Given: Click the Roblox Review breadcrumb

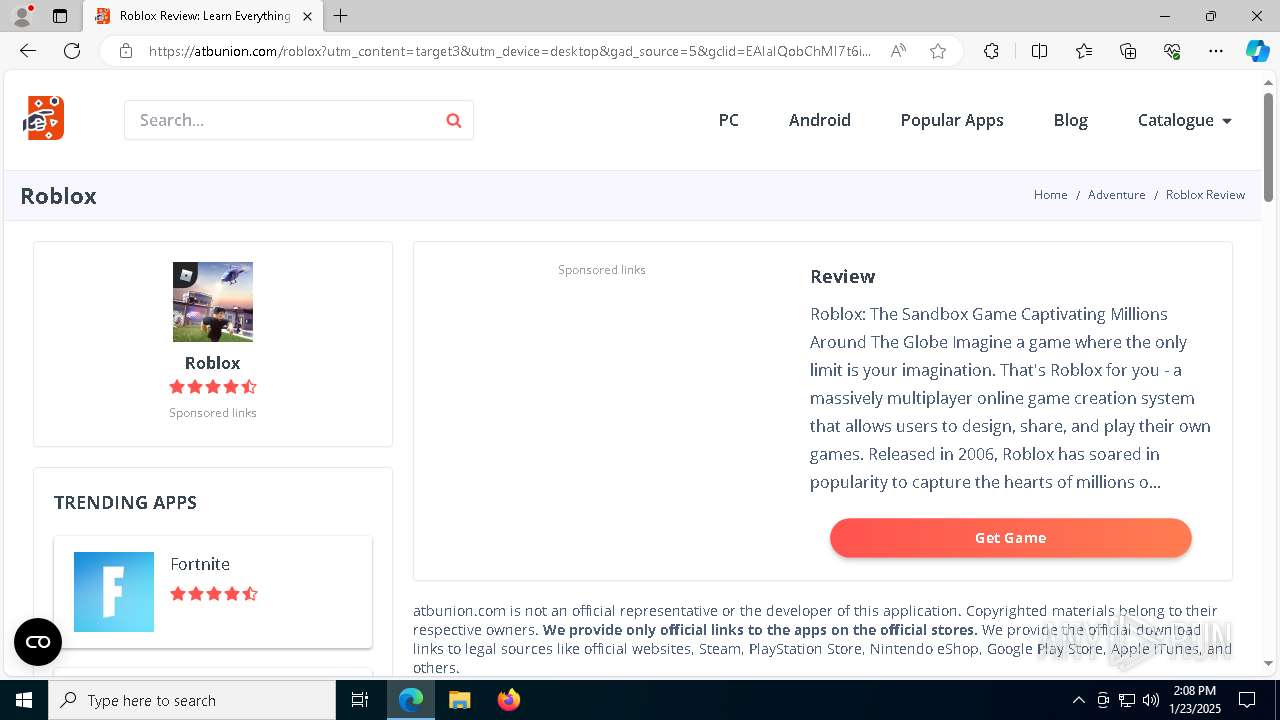Looking at the screenshot, I should (1205, 195).
